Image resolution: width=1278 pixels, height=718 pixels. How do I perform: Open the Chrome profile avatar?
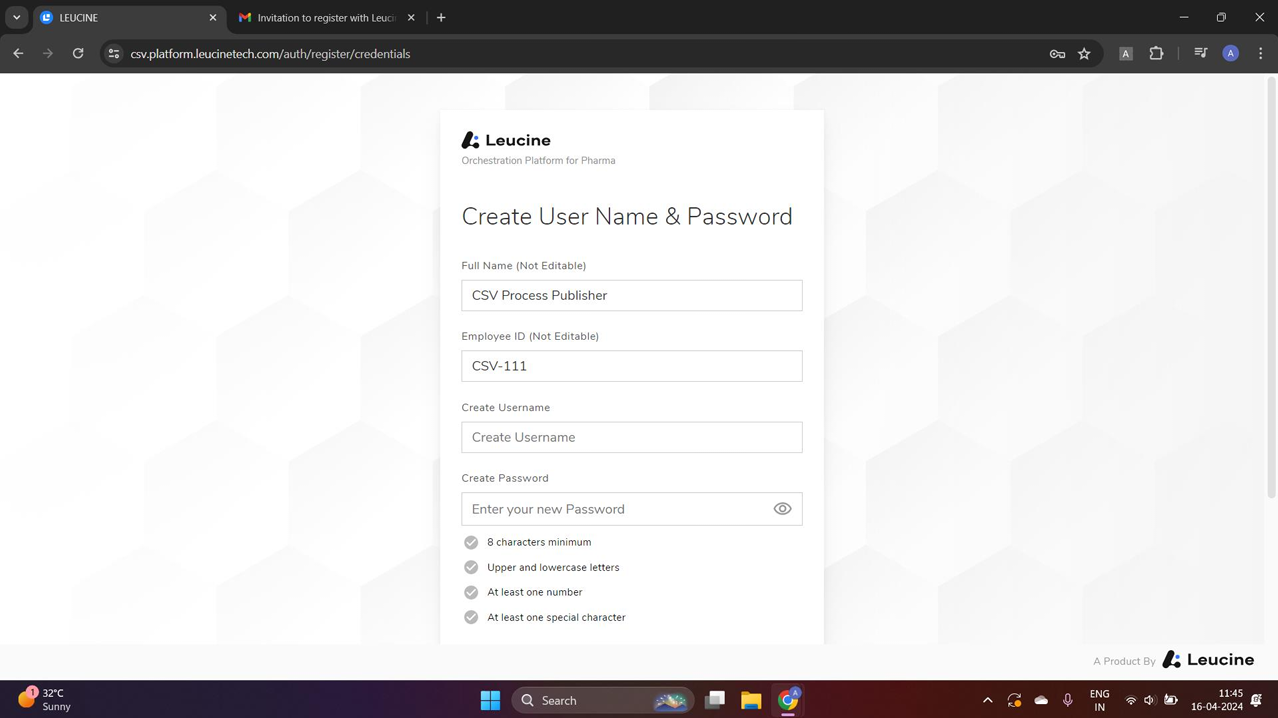[1231, 54]
